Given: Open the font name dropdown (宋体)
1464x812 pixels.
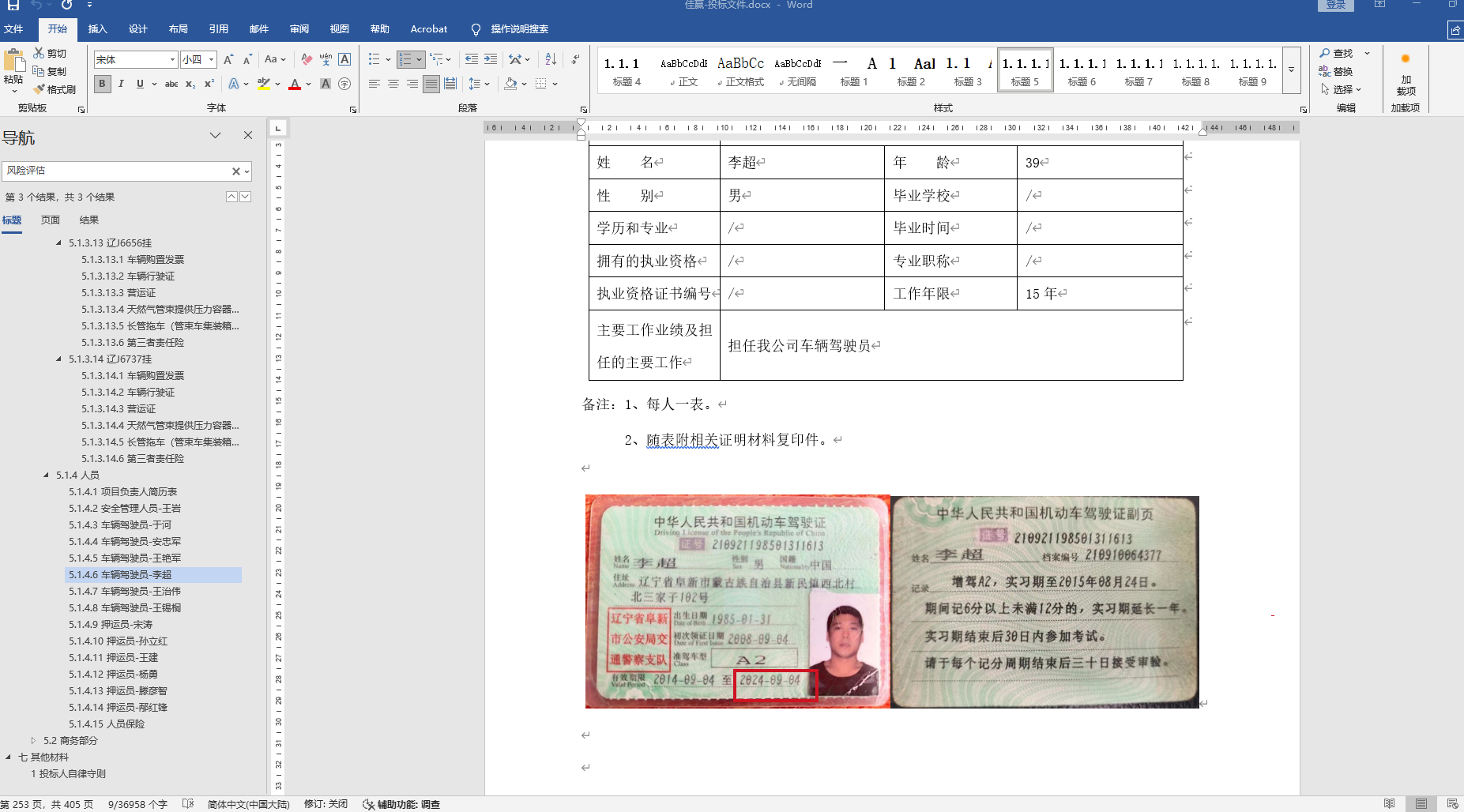Looking at the screenshot, I should click(x=172, y=59).
